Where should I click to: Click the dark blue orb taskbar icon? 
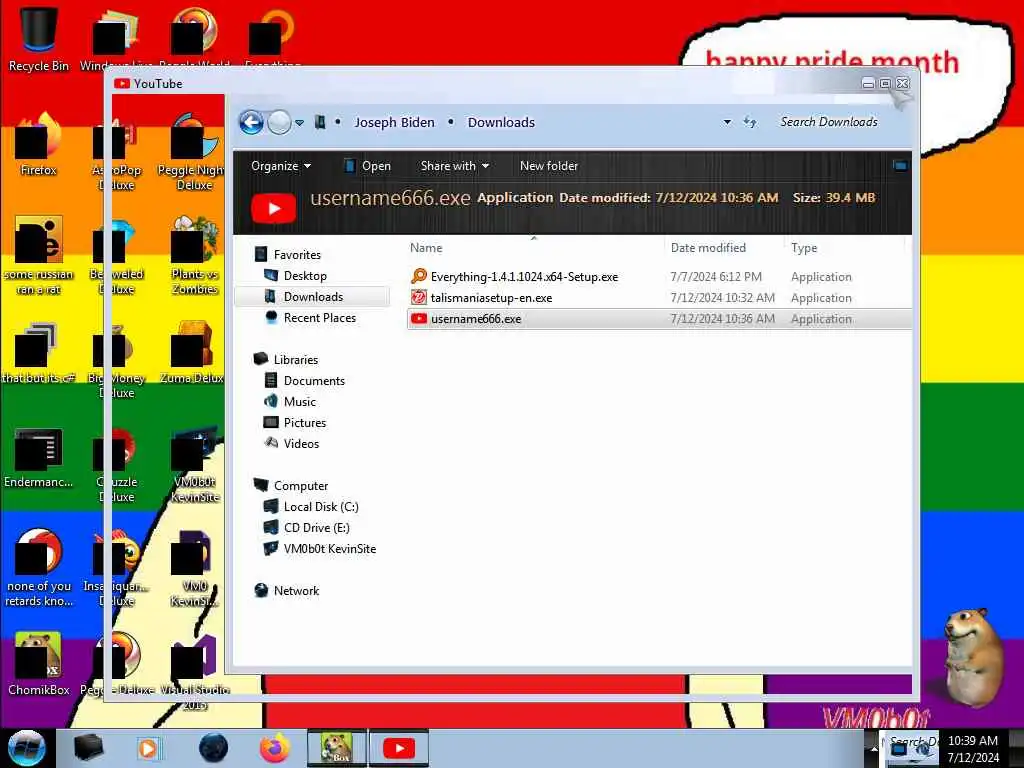click(x=213, y=748)
